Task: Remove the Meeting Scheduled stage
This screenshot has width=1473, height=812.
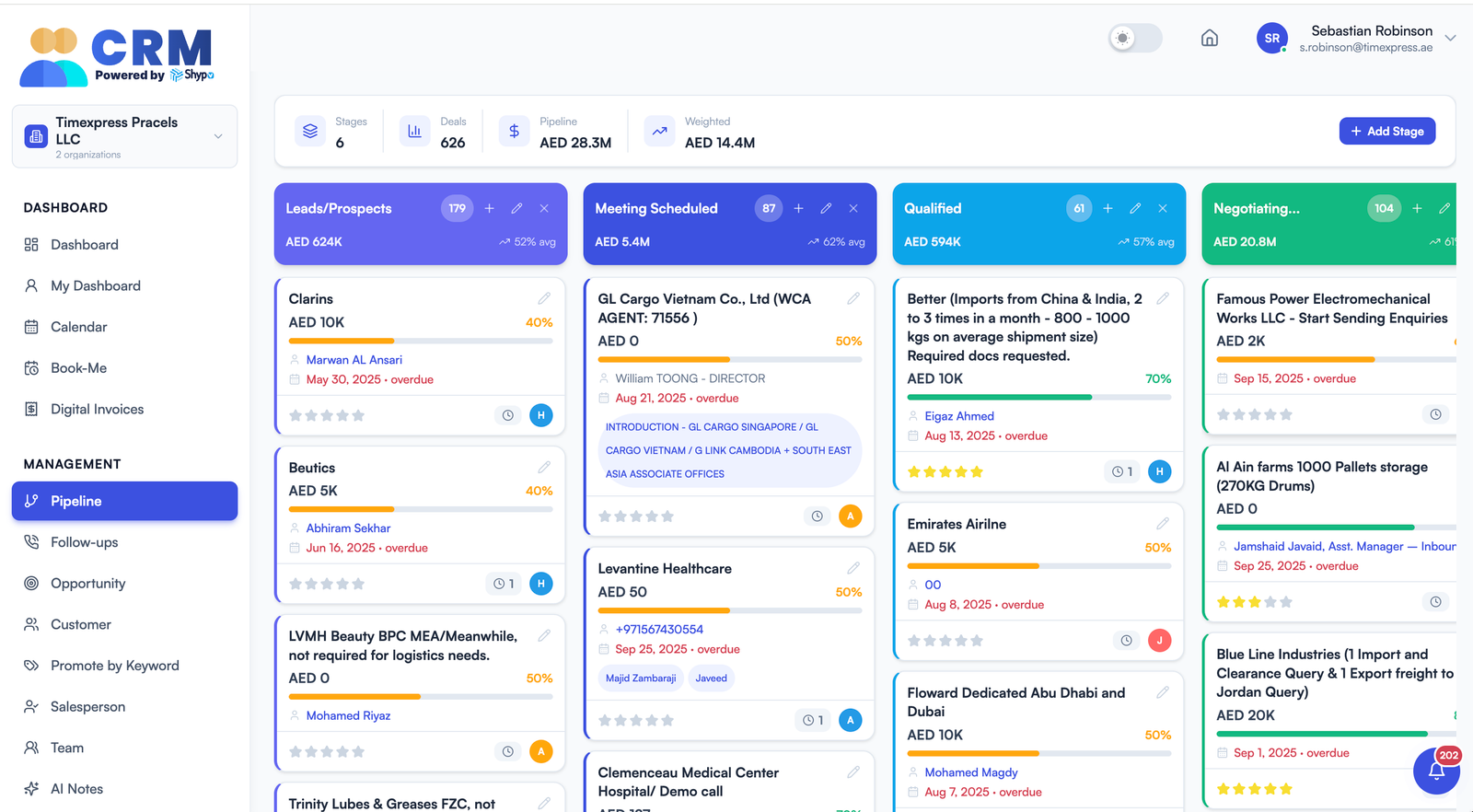Action: tap(854, 208)
